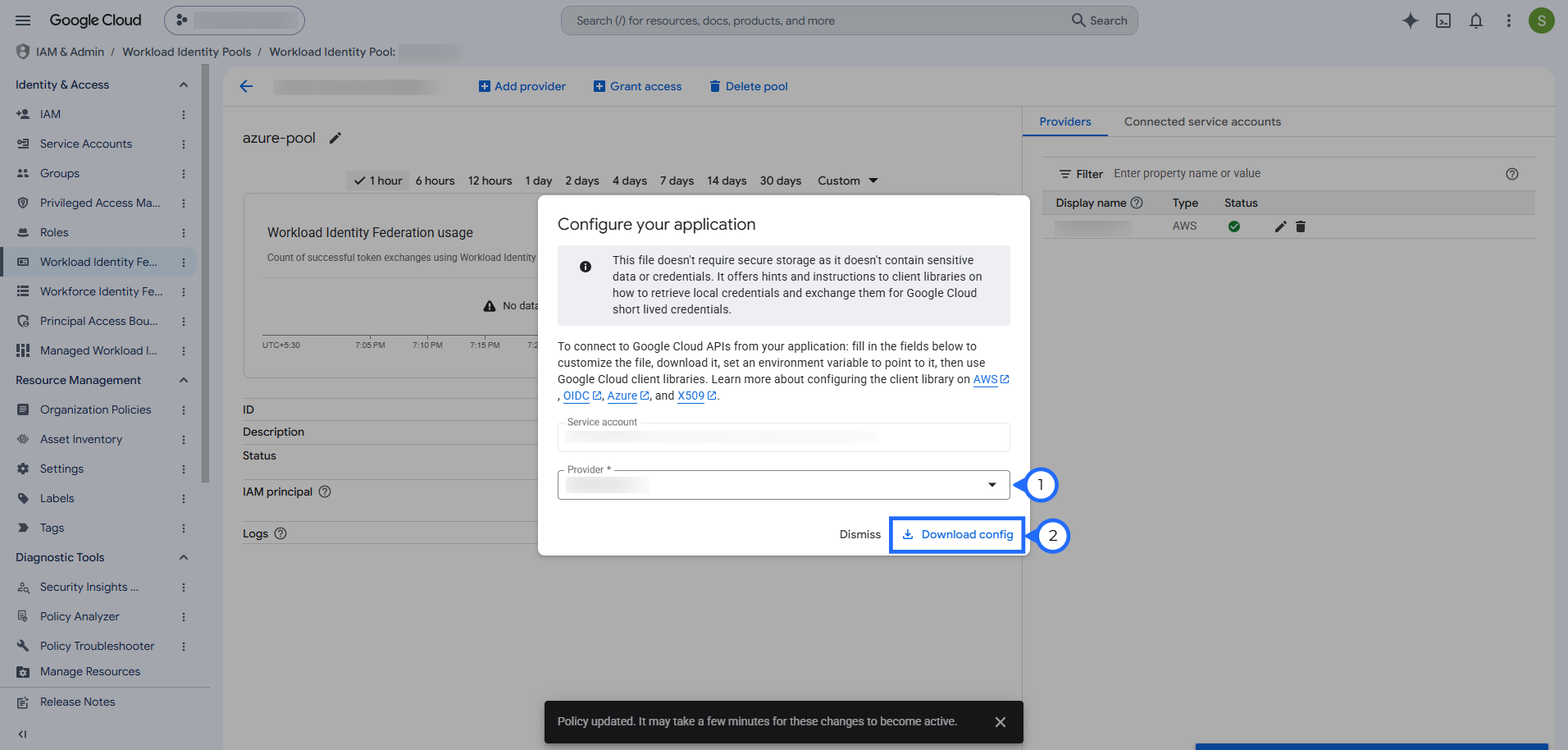Click Grant access button
This screenshot has width=1568, height=750.
638,86
